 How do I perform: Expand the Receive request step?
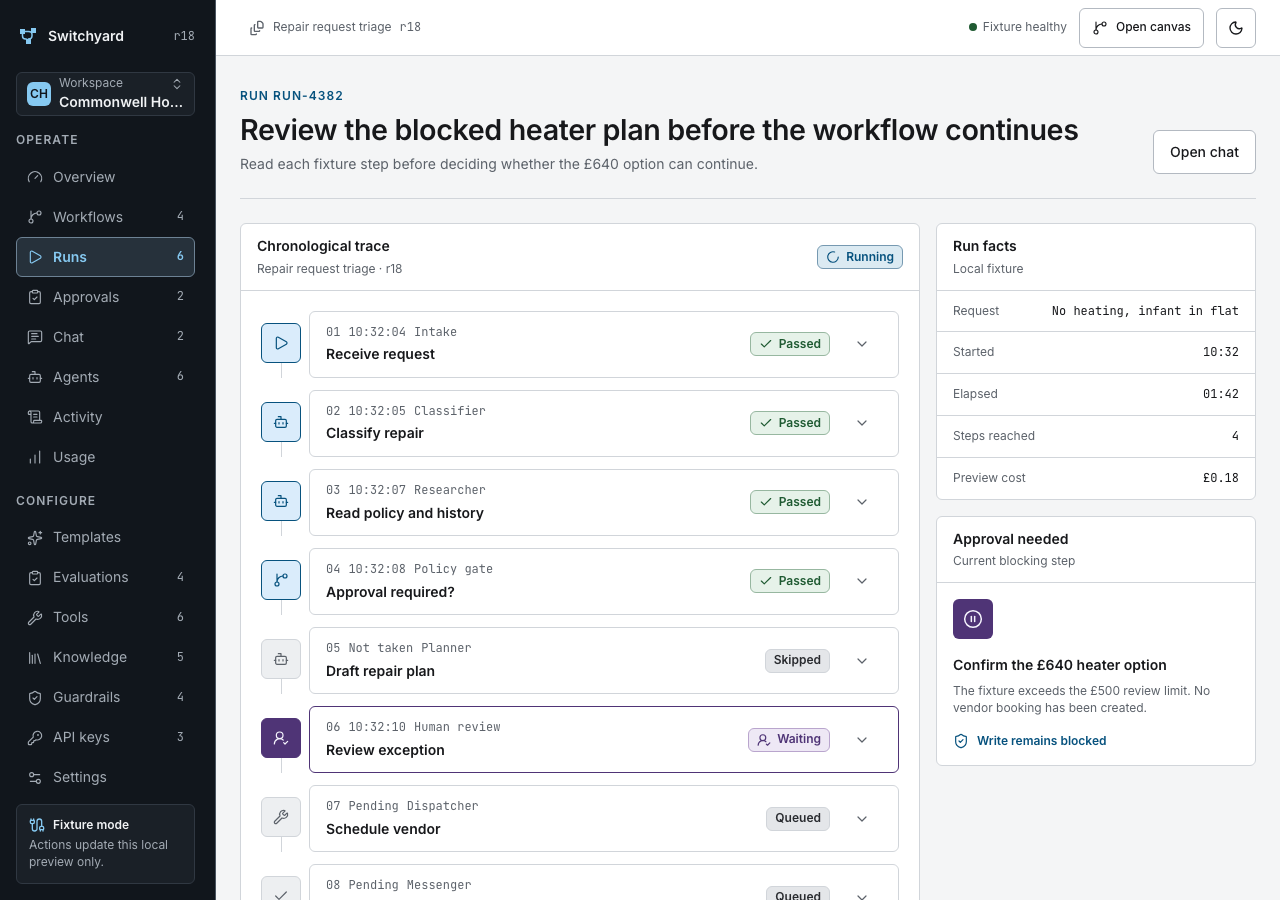862,344
